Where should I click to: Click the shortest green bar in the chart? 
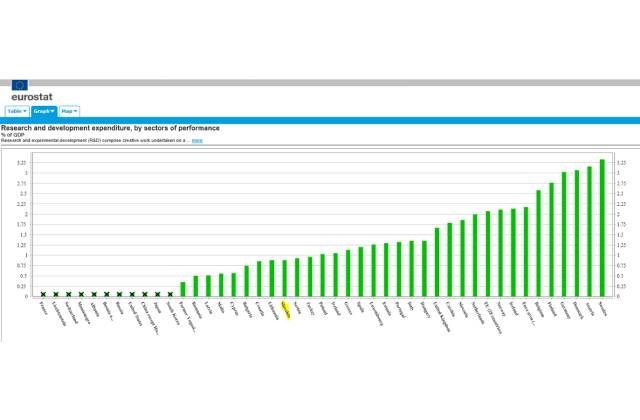[x=183, y=289]
